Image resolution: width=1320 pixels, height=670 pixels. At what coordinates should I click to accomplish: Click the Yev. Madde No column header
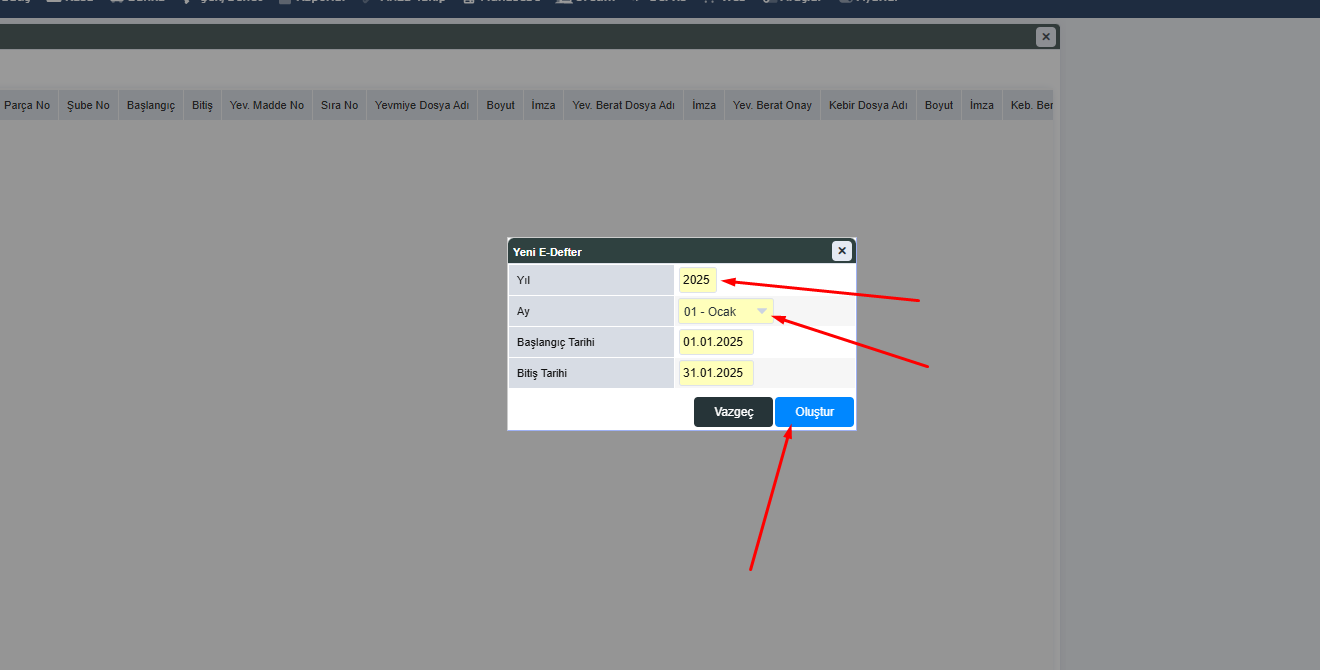(267, 105)
